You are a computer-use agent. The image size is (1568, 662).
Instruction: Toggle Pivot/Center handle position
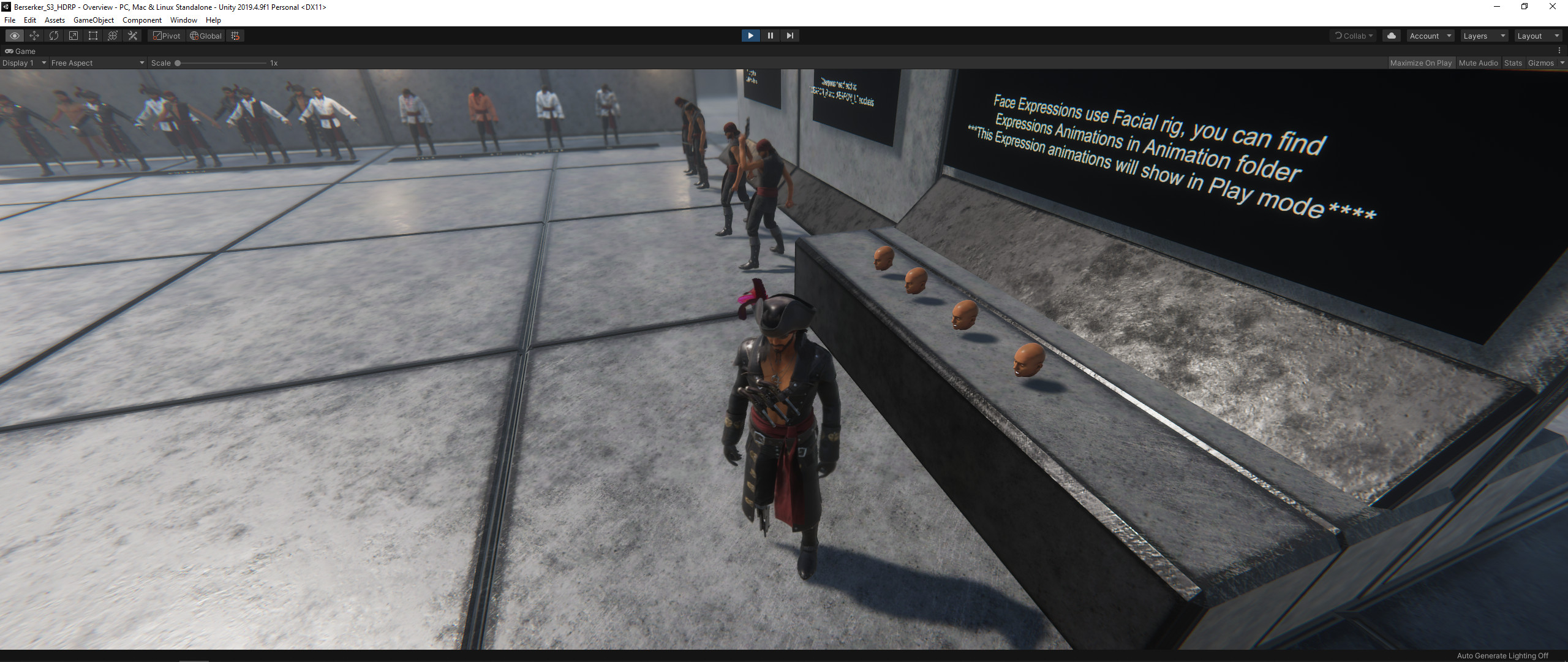coord(167,36)
